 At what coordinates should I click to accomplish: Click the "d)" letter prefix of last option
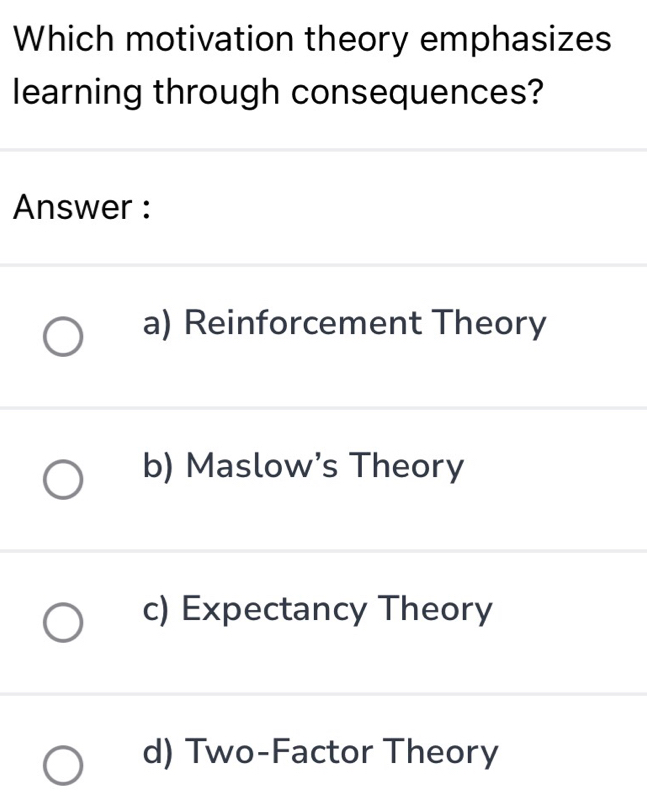coord(160,752)
